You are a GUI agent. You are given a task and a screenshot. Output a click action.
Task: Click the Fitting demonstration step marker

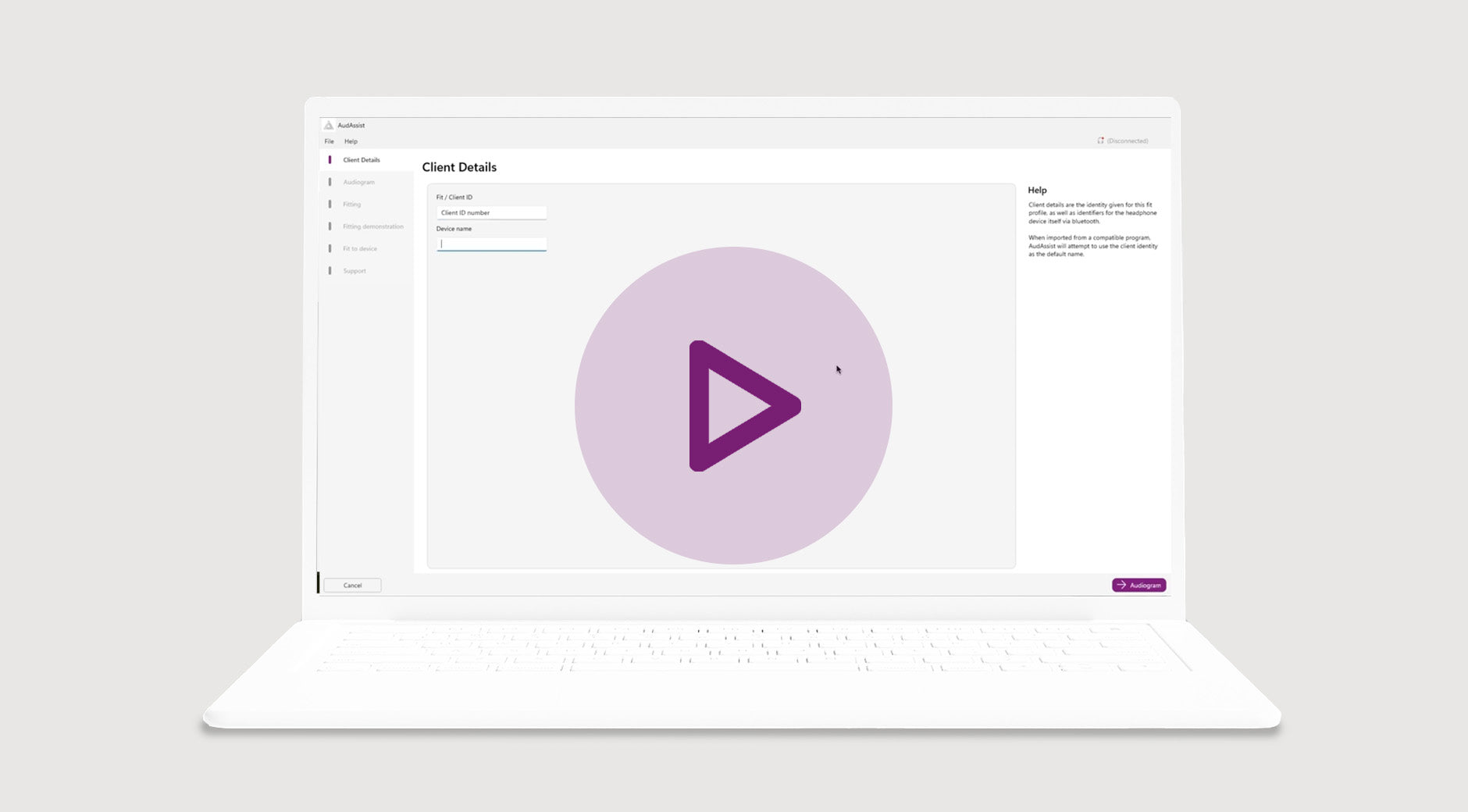(x=330, y=226)
